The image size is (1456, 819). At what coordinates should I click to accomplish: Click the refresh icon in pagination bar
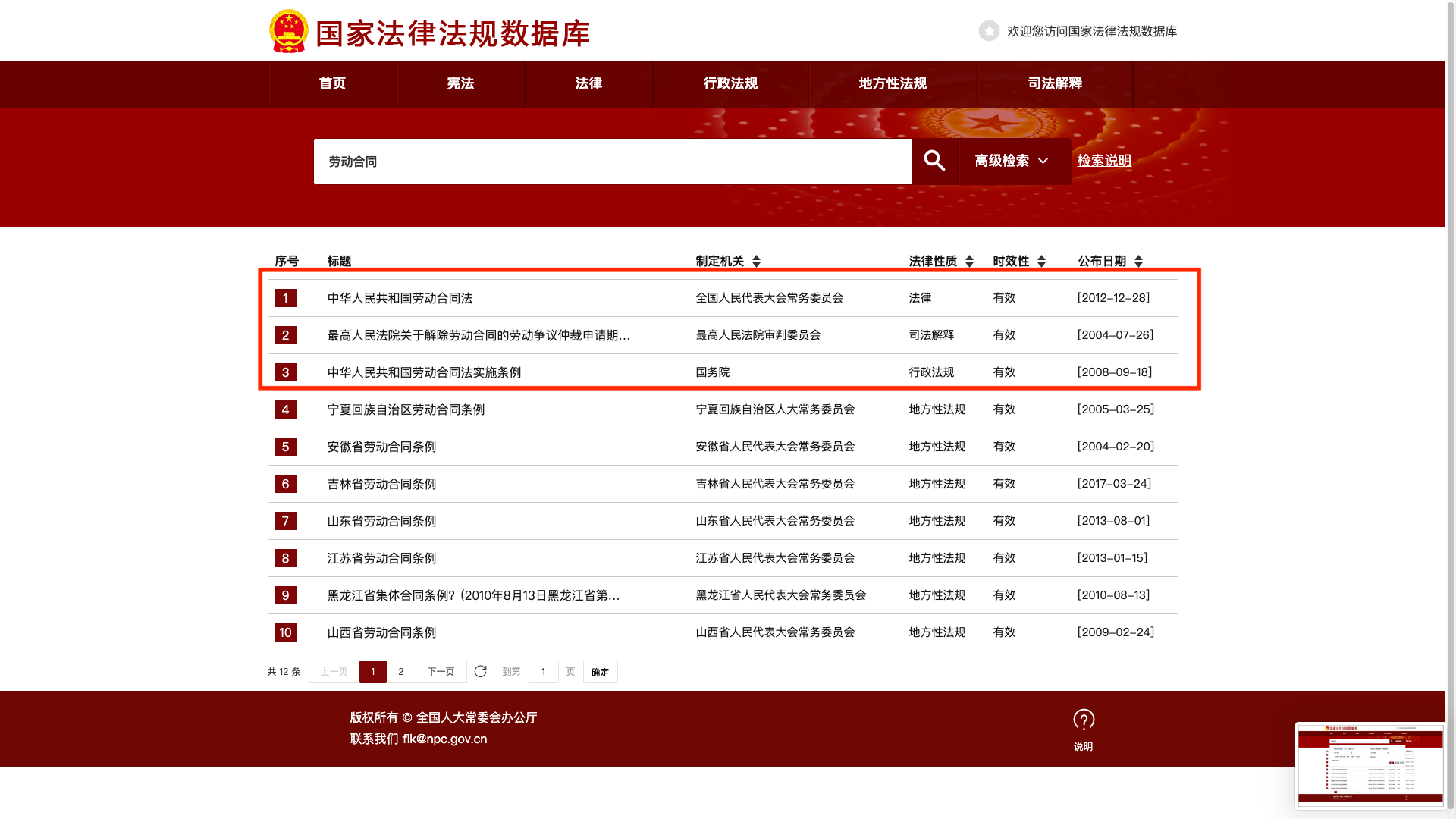tap(480, 671)
